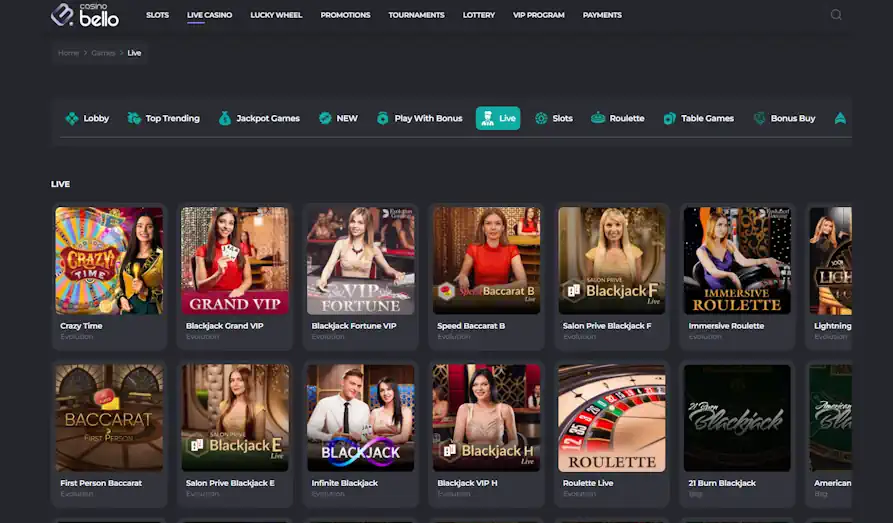Click the Top Trending flame icon

[x=134, y=119]
